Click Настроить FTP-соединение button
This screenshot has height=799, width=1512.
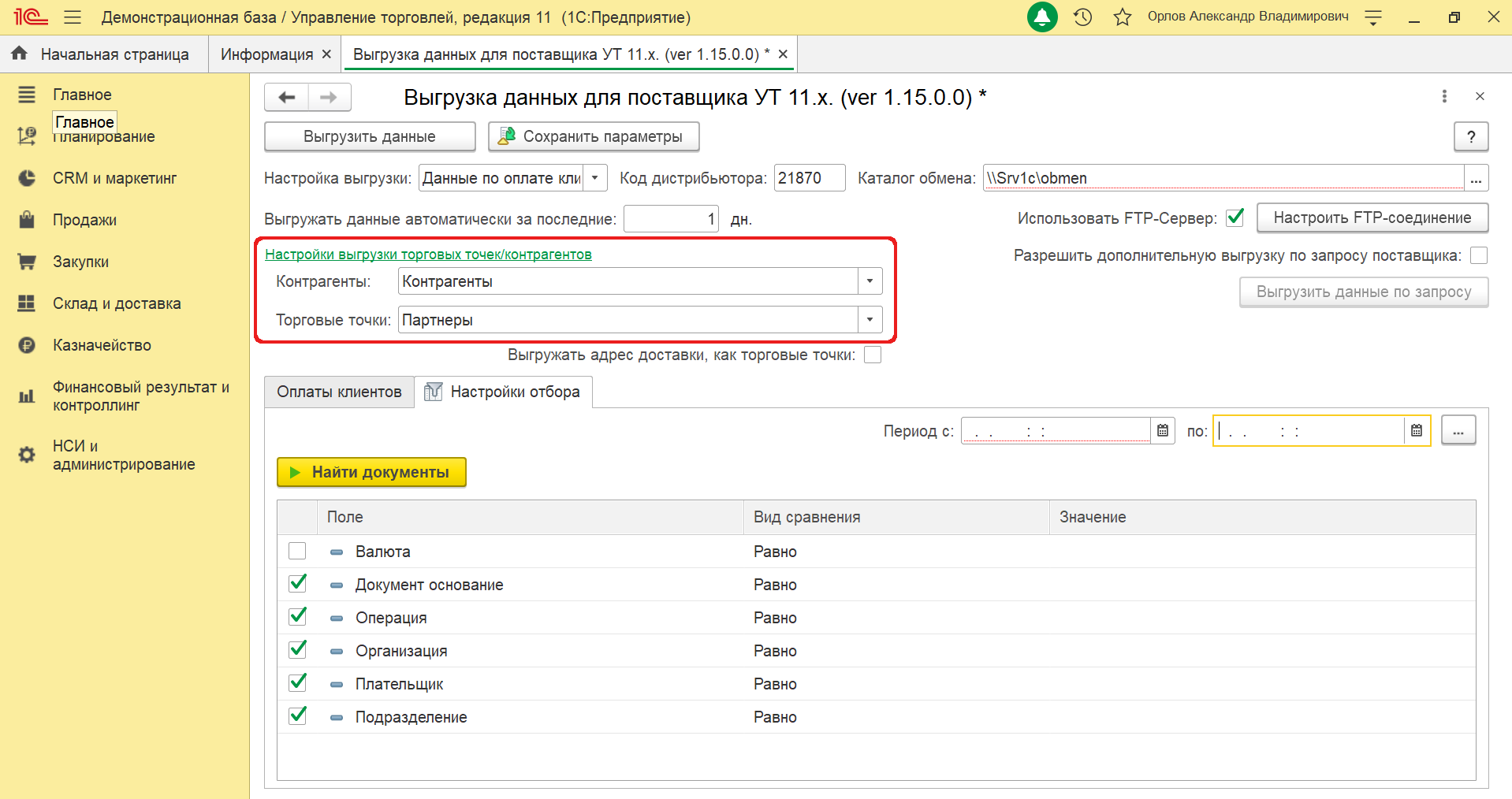tap(1372, 217)
